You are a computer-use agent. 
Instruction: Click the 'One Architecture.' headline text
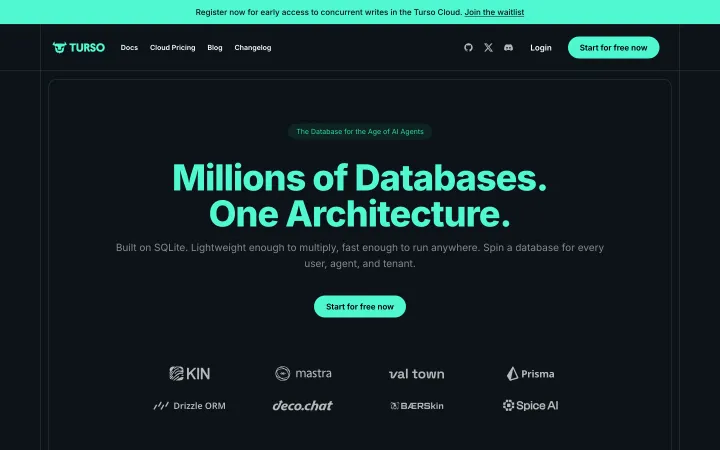(360, 214)
